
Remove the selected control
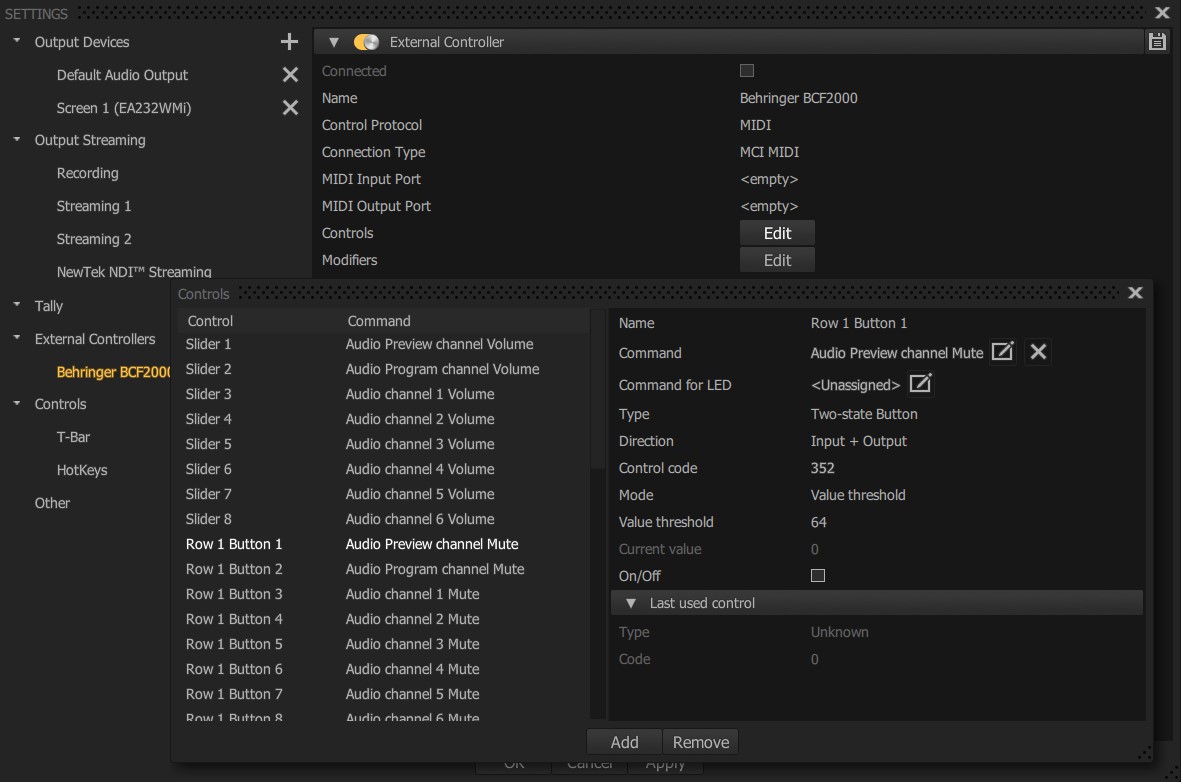(700, 742)
